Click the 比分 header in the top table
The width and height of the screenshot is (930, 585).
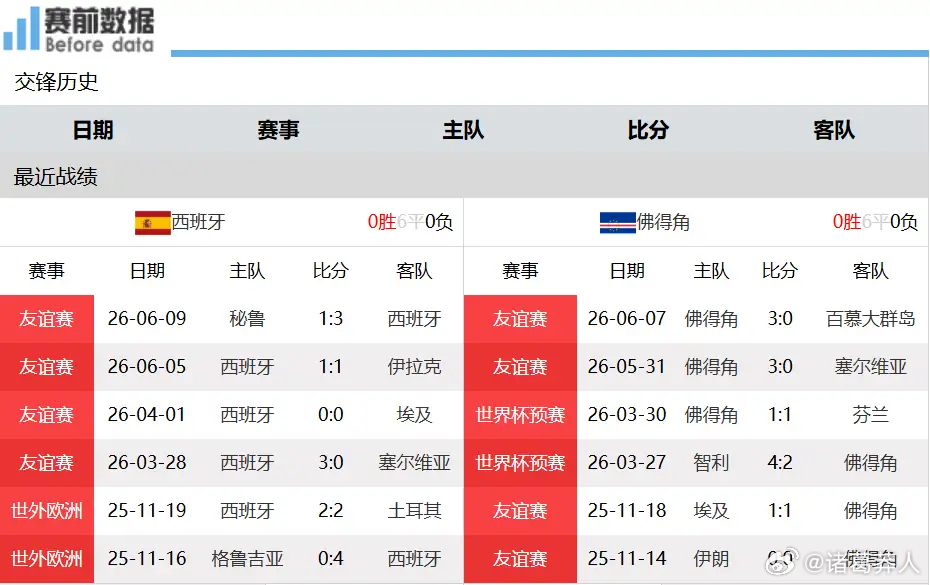[x=648, y=130]
